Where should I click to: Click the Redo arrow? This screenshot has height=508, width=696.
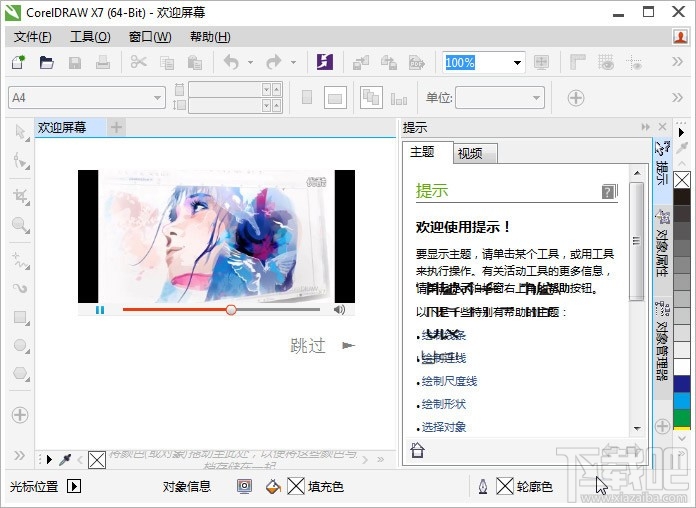click(x=274, y=62)
